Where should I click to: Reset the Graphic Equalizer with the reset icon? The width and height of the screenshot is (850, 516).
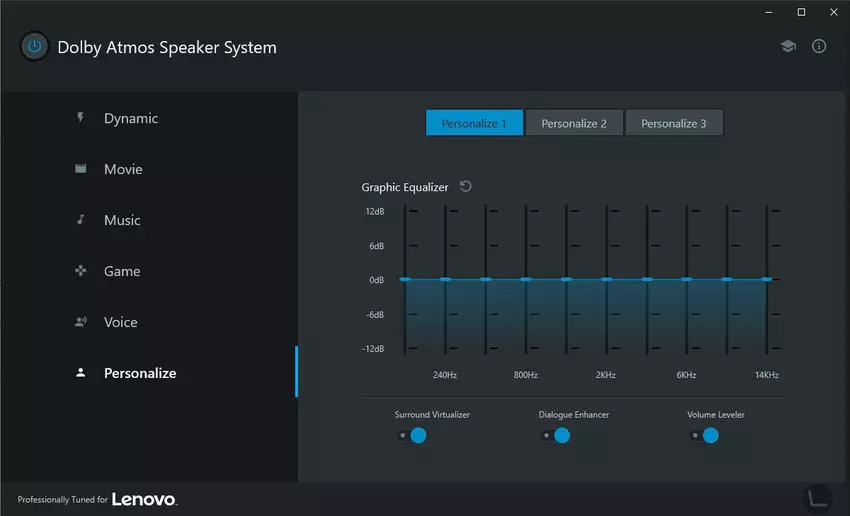tap(466, 187)
